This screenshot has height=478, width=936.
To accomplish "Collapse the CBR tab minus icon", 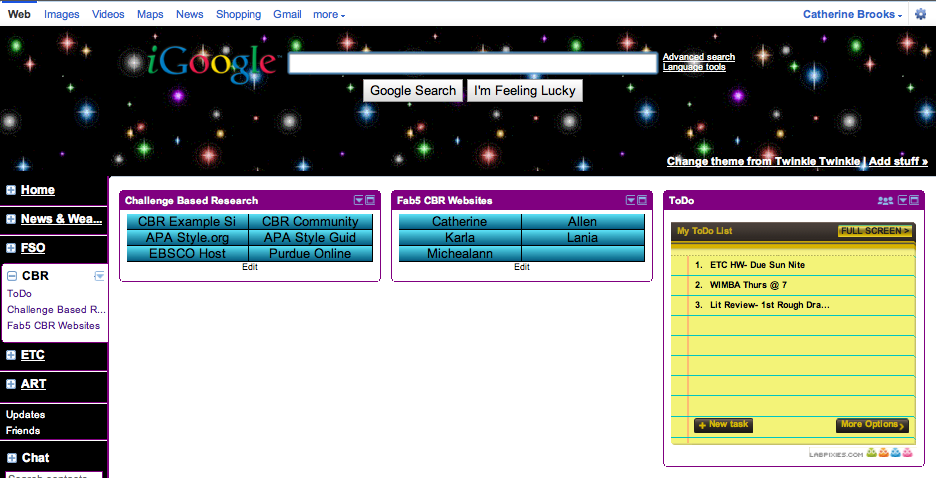I will pos(11,276).
